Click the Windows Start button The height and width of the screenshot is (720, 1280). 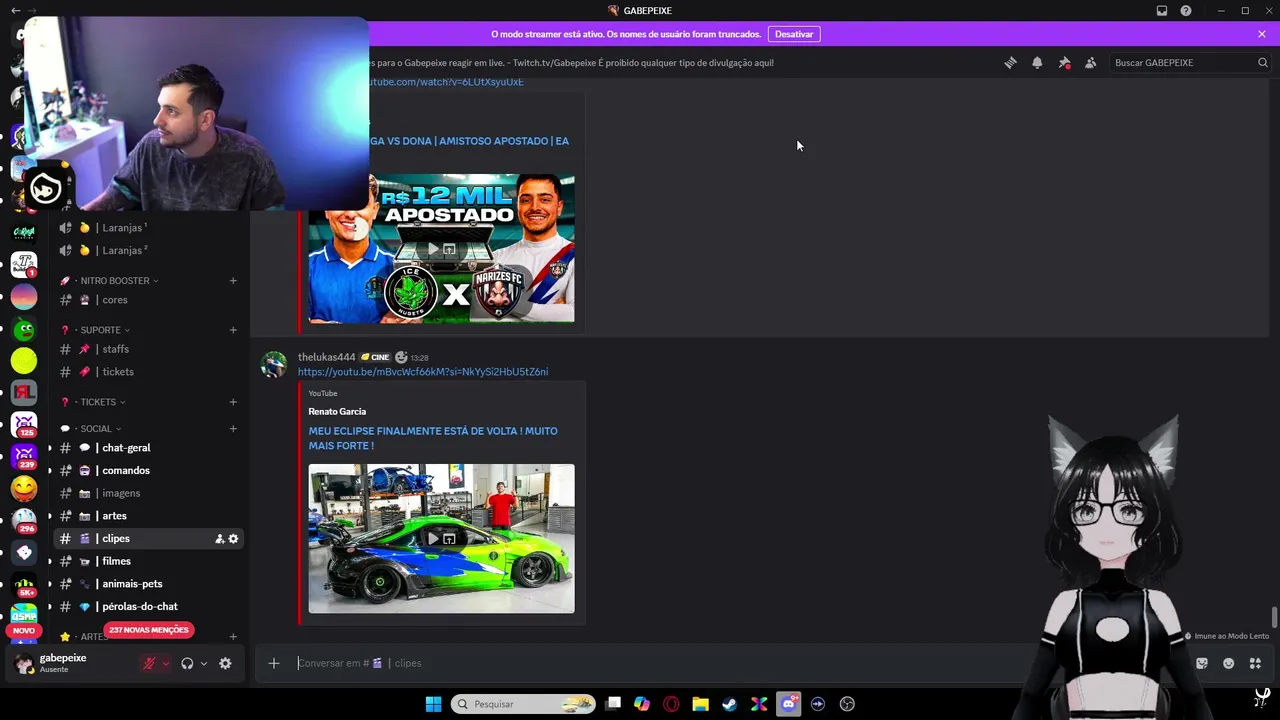coord(433,704)
